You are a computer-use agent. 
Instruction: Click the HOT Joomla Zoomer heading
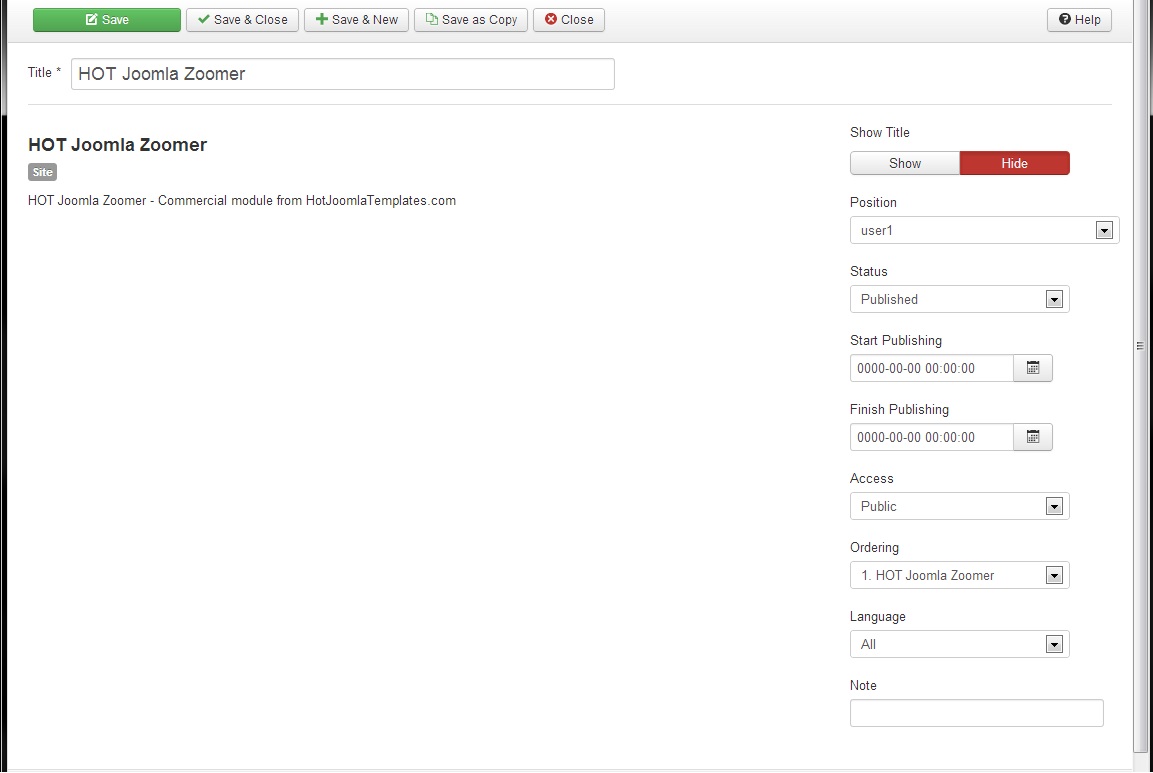point(118,145)
